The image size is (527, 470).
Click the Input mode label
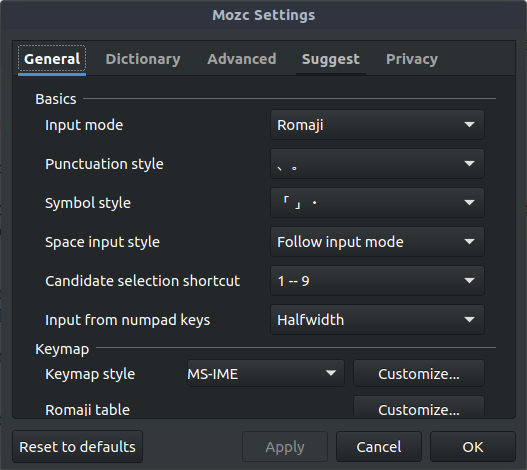pos(84,125)
